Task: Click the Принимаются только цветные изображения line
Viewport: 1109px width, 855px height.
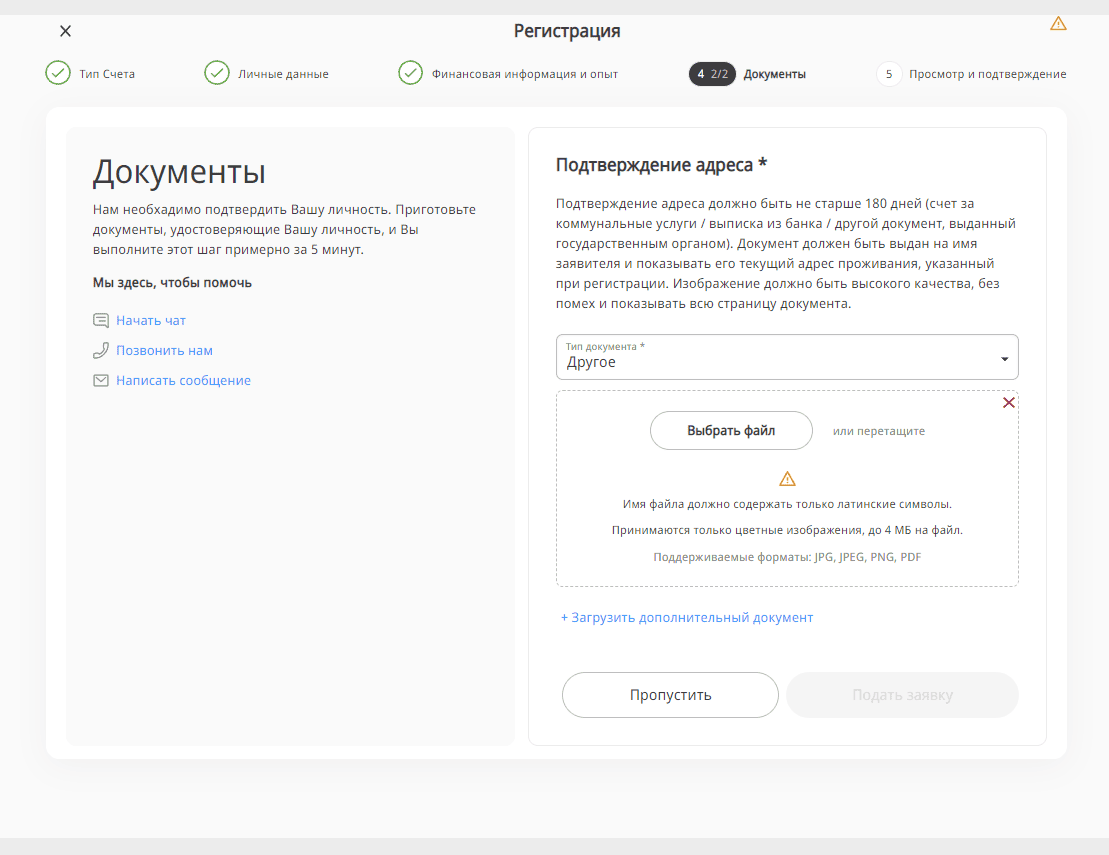Action: (x=787, y=530)
